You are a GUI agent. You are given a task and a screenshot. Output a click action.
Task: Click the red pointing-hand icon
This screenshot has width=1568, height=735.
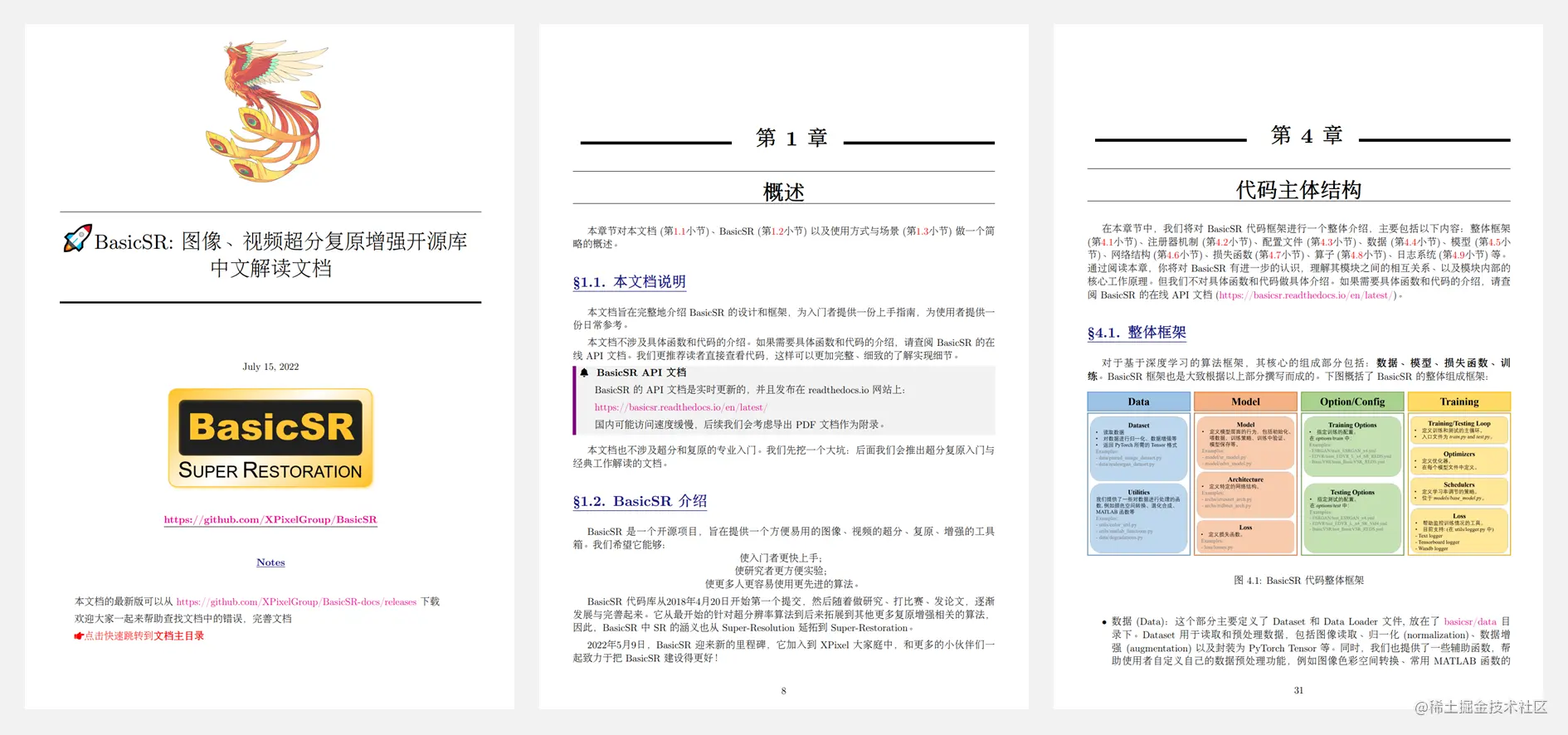(79, 636)
